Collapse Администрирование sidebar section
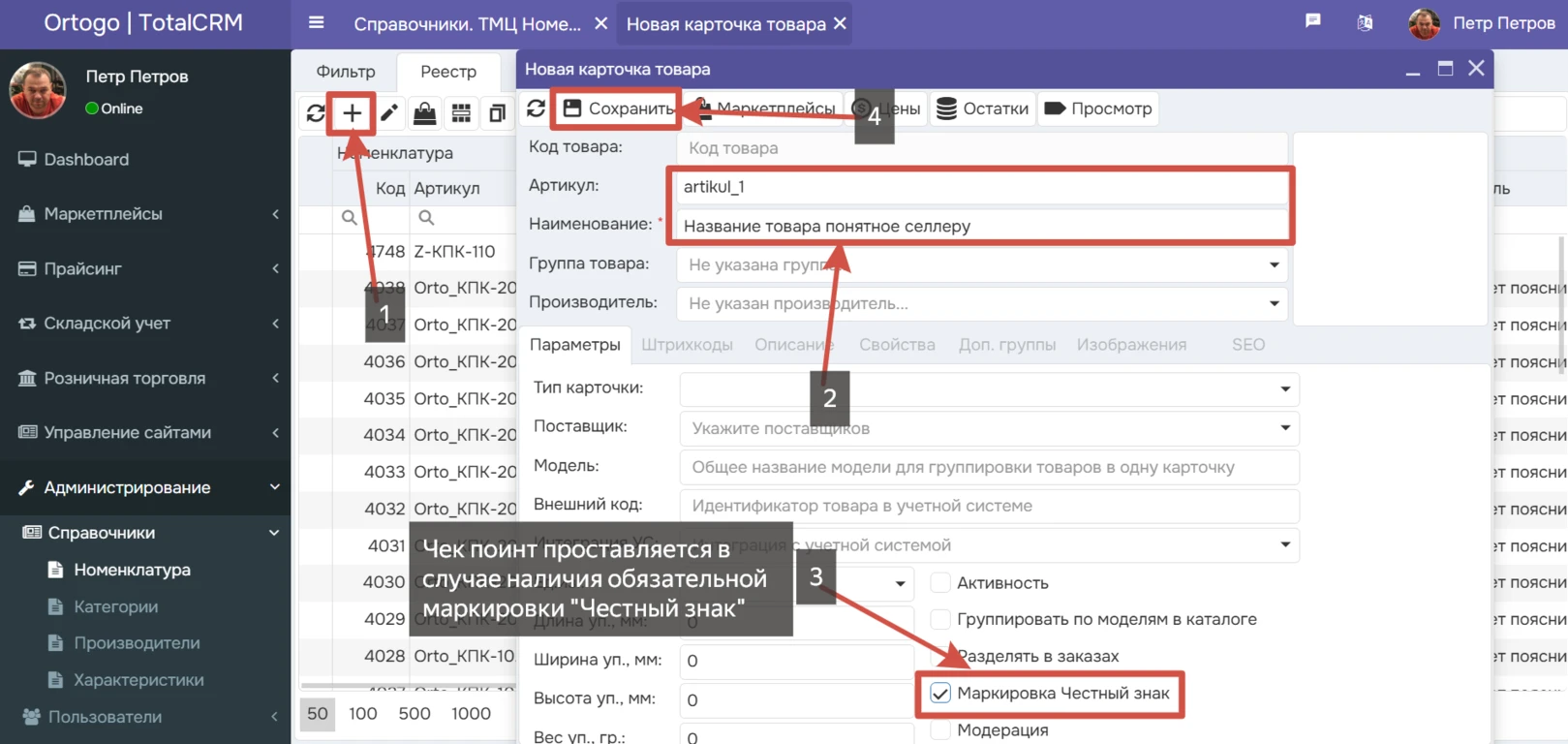Image resolution: width=1568 pixels, height=744 pixels. point(145,487)
